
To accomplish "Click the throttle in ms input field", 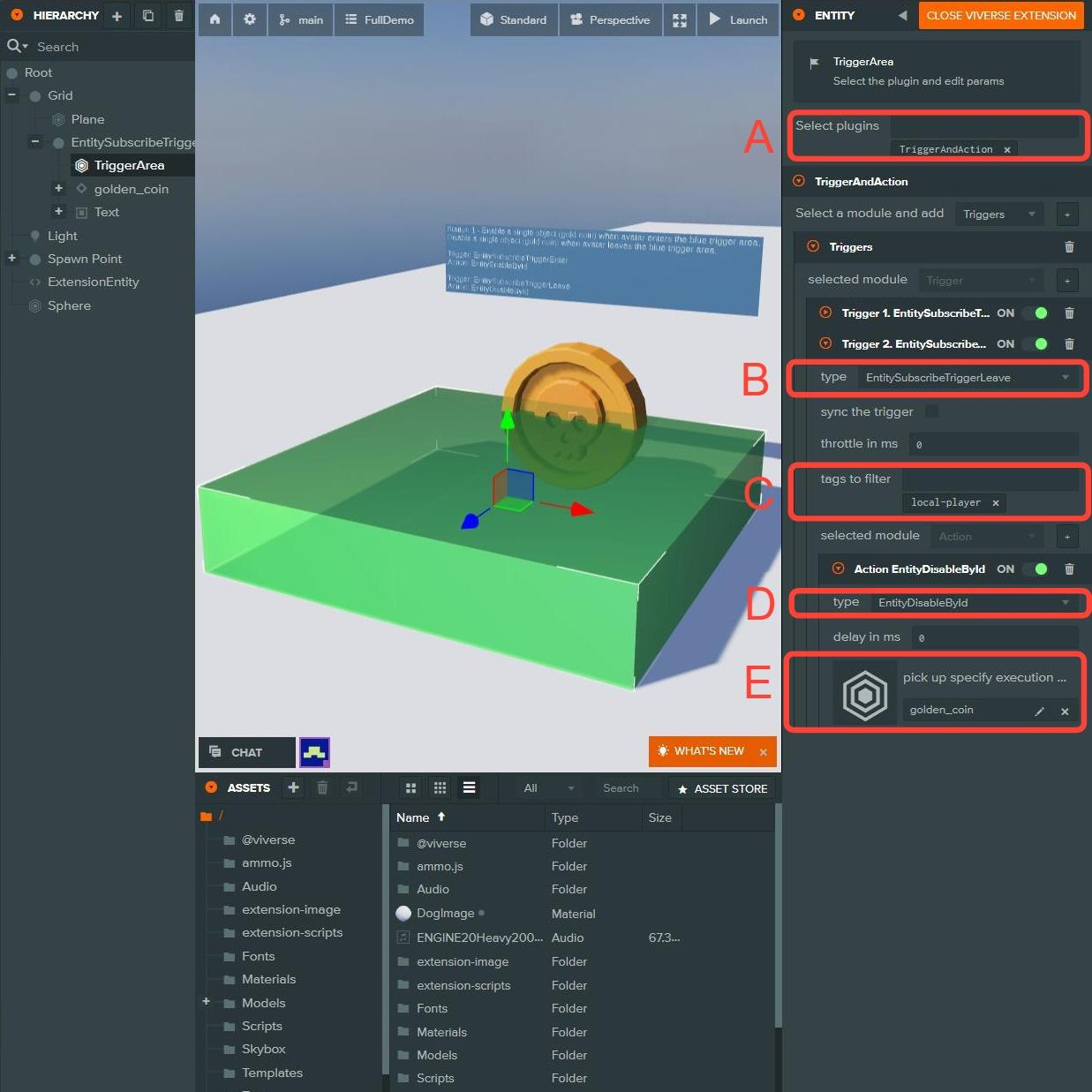I will pyautogui.click(x=992, y=444).
